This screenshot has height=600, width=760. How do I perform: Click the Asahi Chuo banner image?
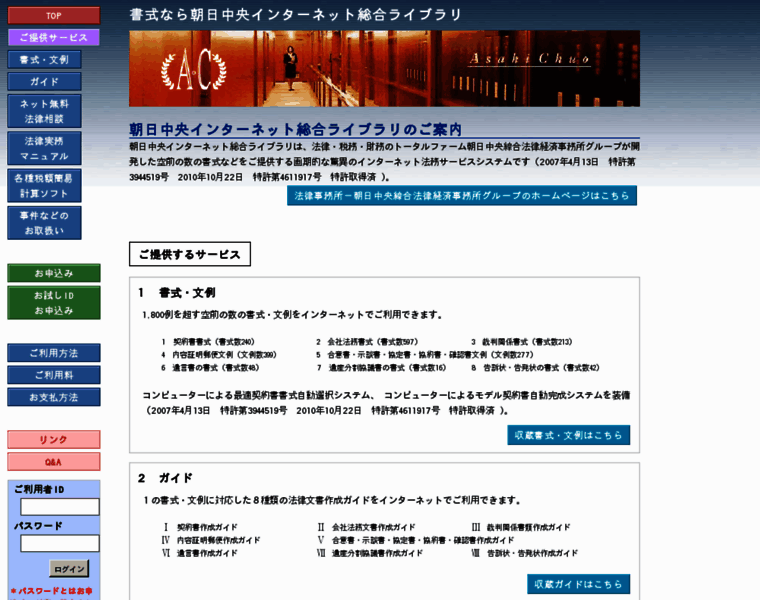[384, 68]
